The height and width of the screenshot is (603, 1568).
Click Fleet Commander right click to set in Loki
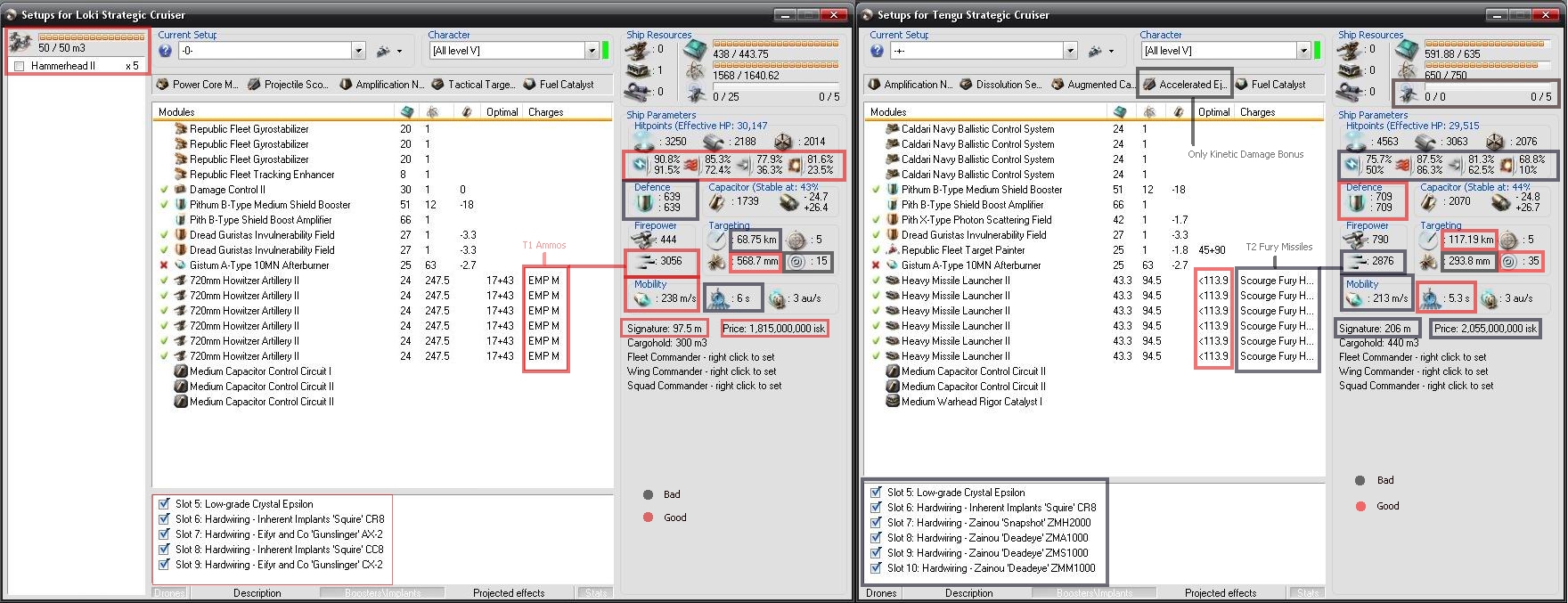click(x=701, y=357)
